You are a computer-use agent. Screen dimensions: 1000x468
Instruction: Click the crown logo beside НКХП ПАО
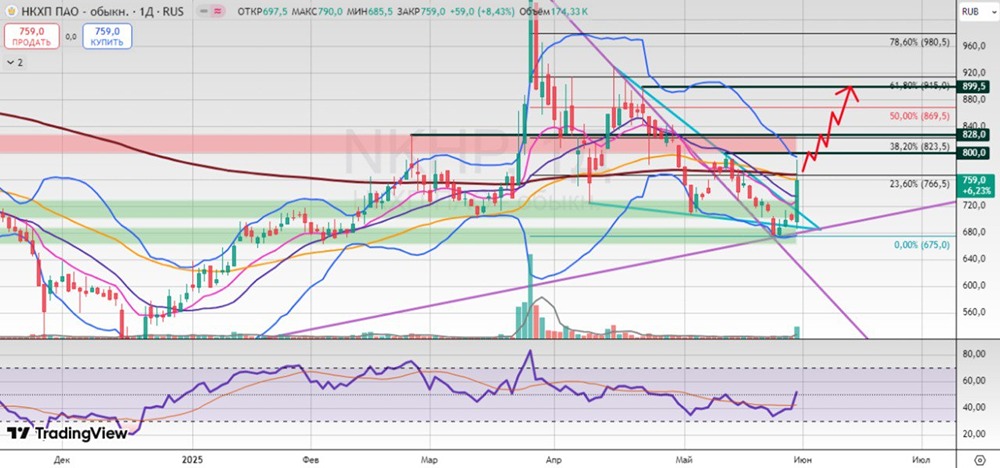tap(10, 11)
